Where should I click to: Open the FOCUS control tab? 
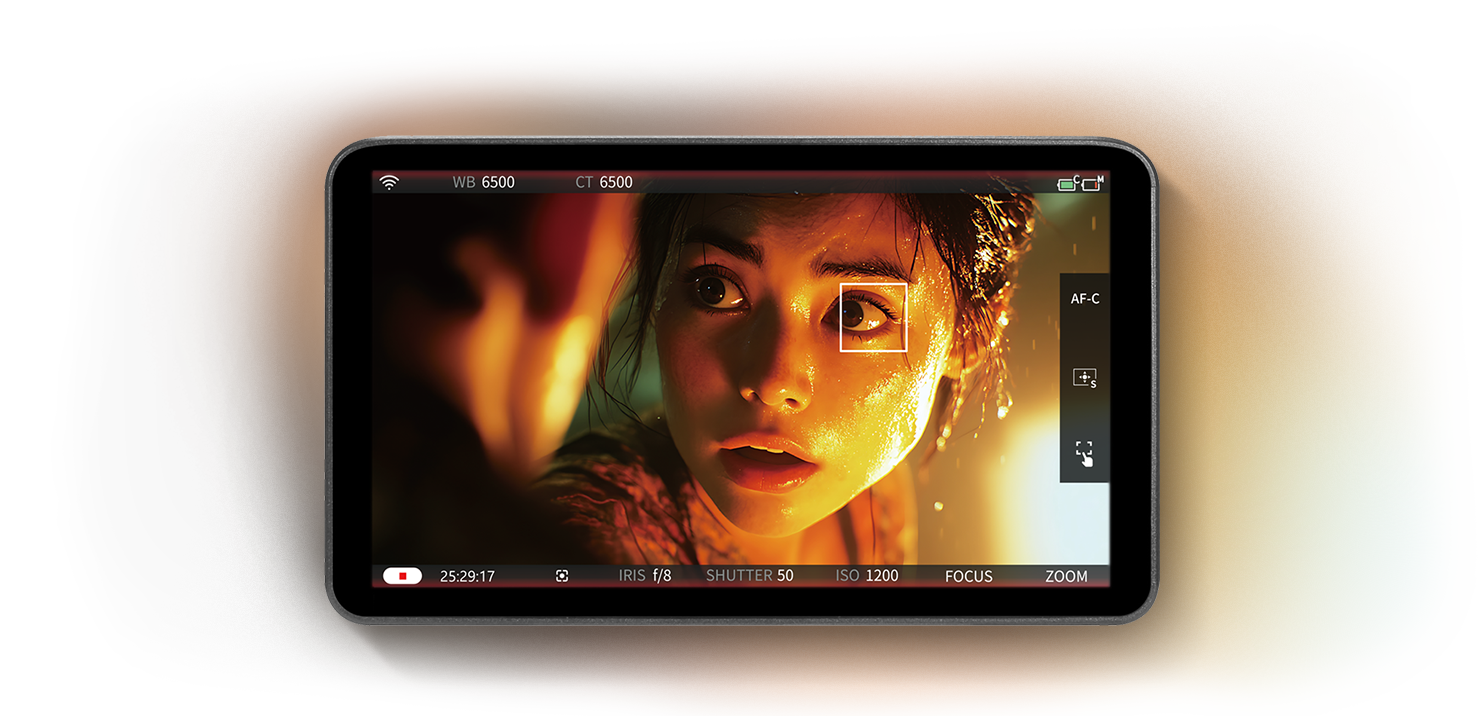[969, 576]
